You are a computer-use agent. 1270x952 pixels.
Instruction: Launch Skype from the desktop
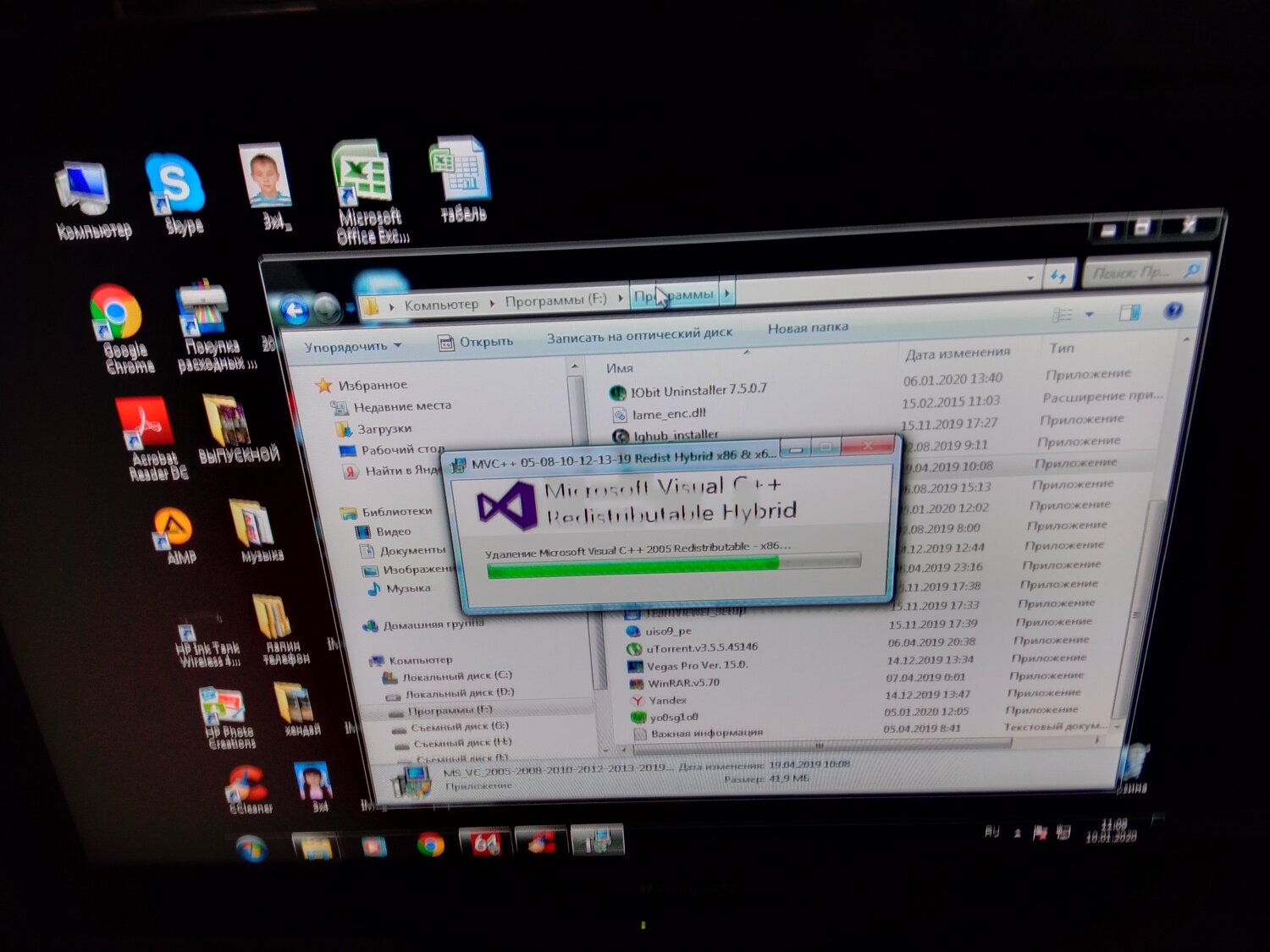(x=176, y=194)
